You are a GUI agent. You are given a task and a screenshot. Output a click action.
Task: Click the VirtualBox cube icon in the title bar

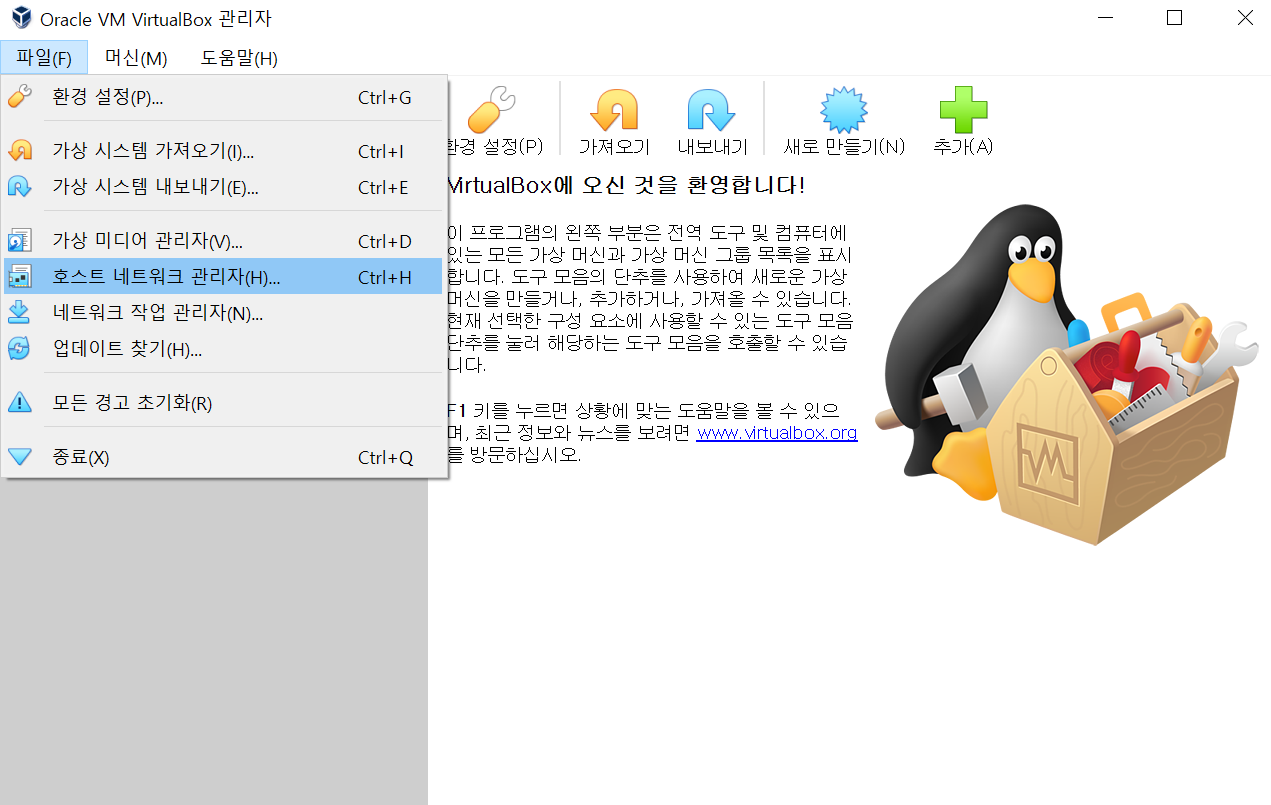tap(20, 18)
